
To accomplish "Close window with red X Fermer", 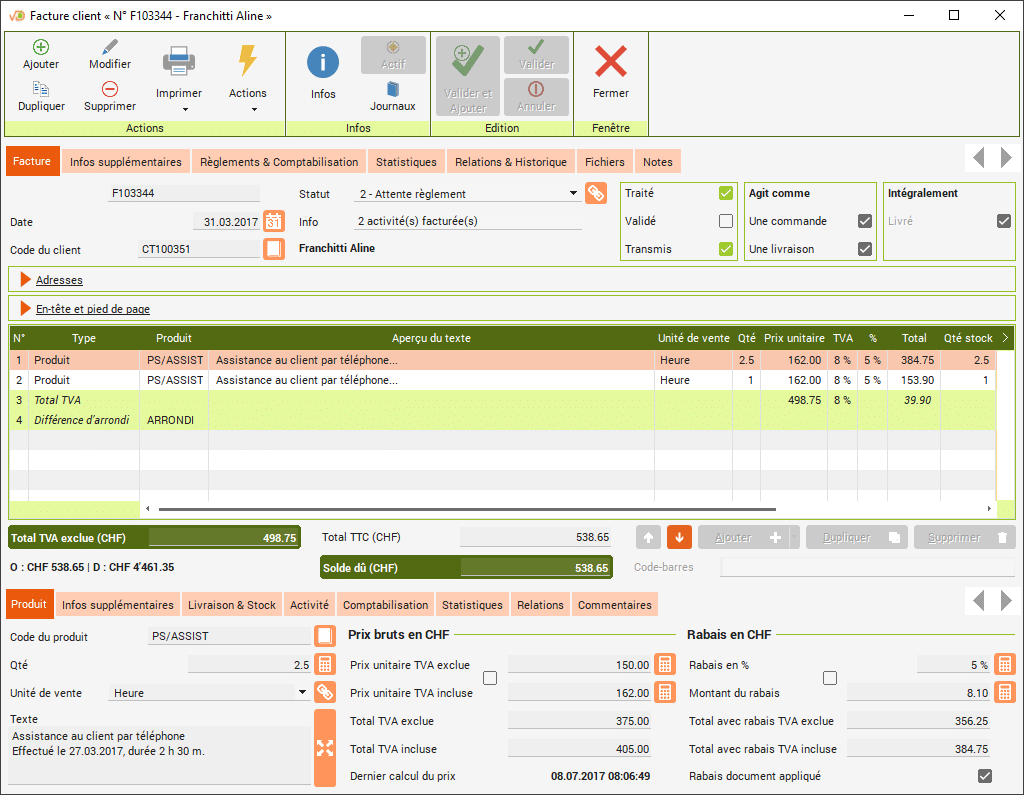I will (x=611, y=62).
